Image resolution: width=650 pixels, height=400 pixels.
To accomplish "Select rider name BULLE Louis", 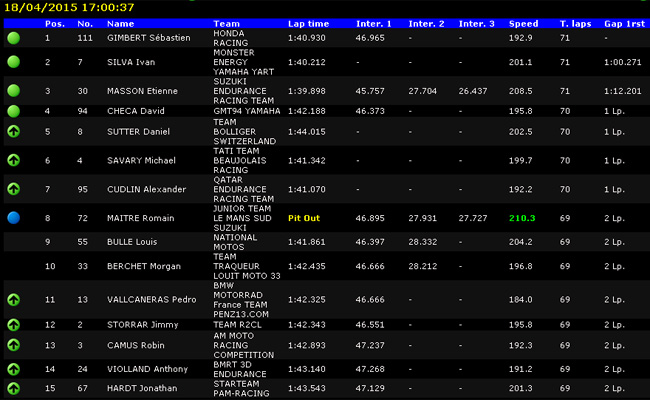I will (134, 241).
